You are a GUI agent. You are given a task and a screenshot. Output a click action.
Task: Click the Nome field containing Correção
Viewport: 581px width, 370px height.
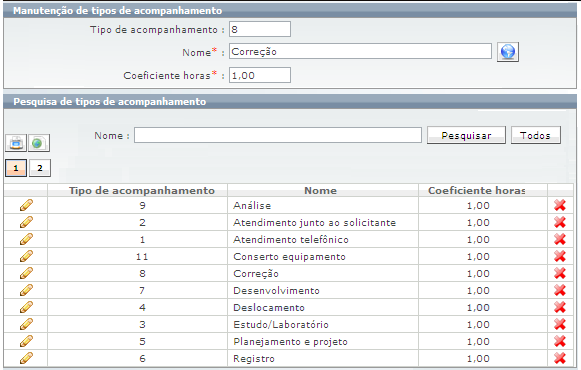360,51
